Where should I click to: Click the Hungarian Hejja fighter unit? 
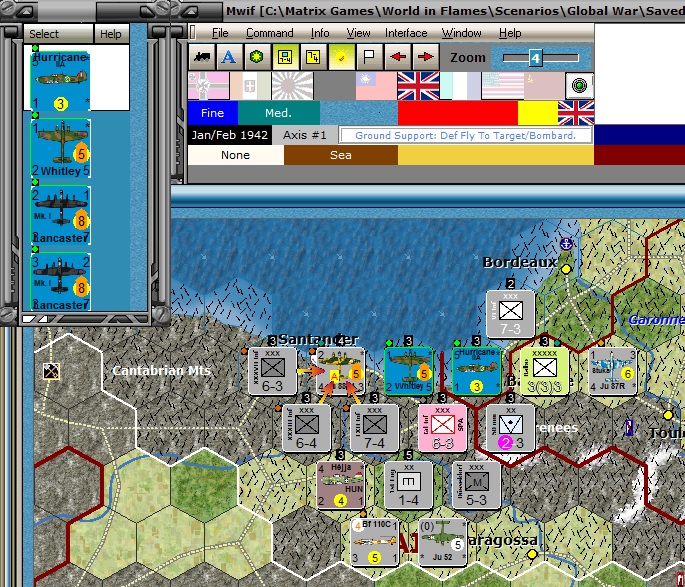(x=341, y=485)
